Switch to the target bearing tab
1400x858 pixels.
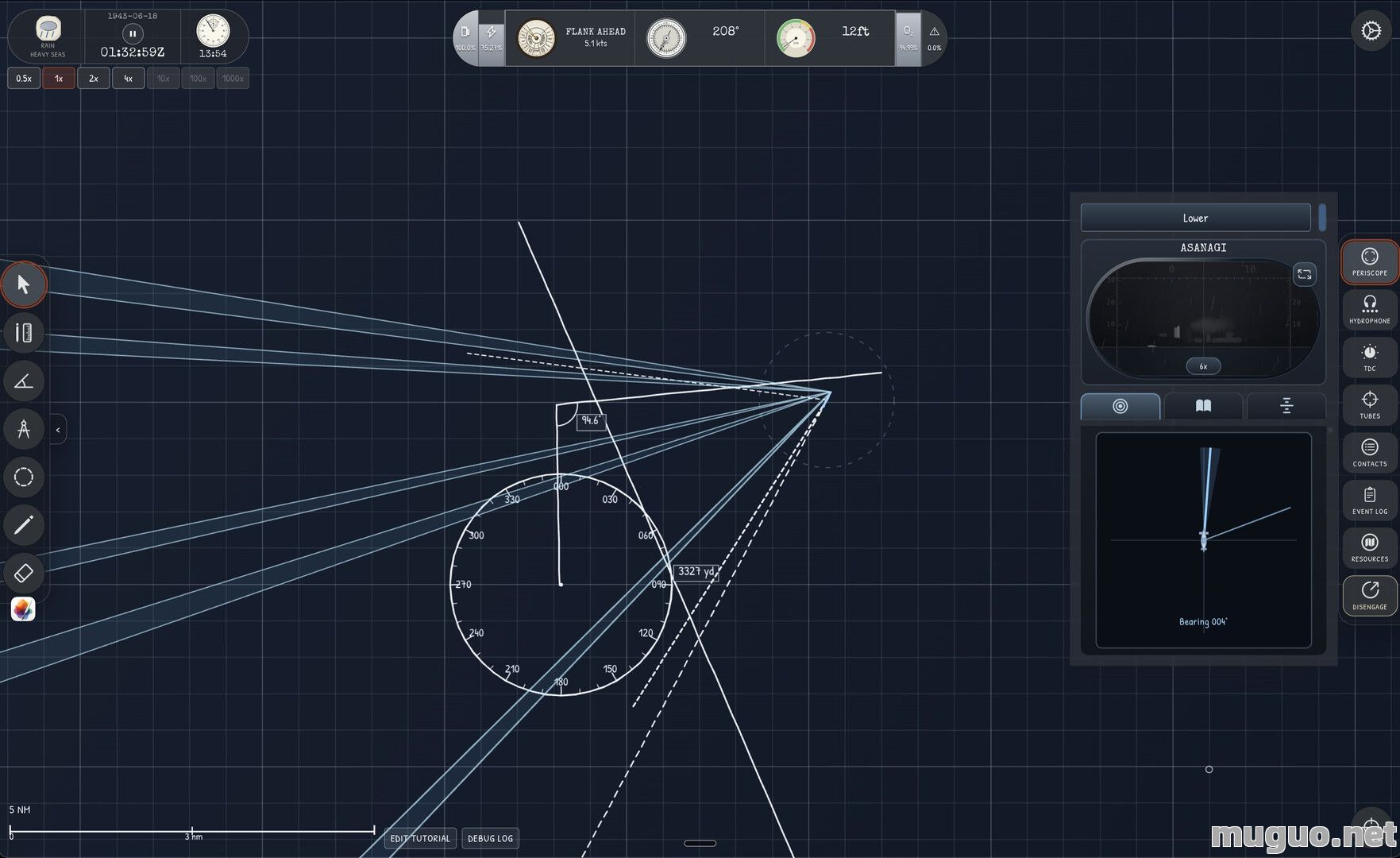pos(1120,406)
